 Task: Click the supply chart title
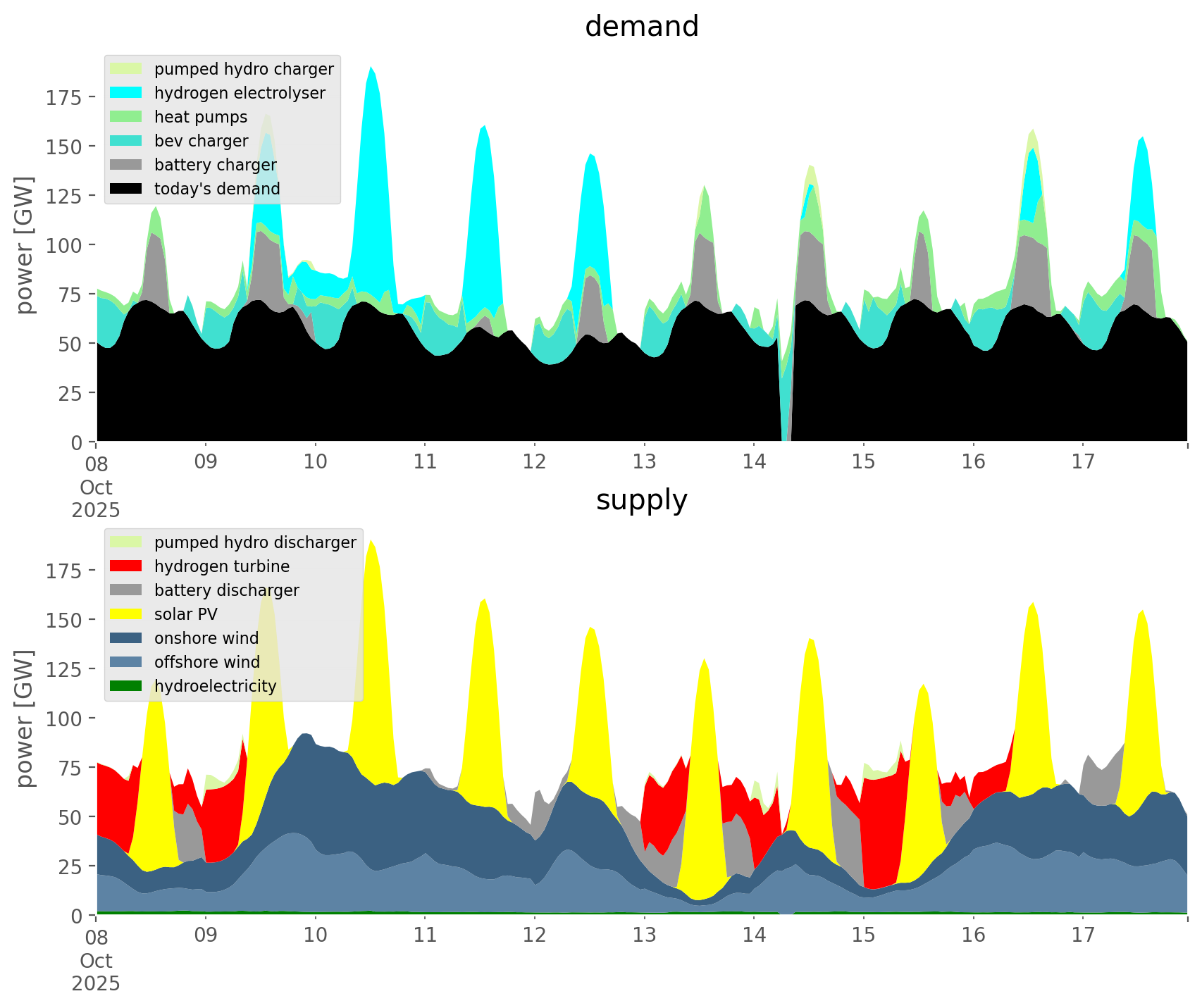(641, 500)
